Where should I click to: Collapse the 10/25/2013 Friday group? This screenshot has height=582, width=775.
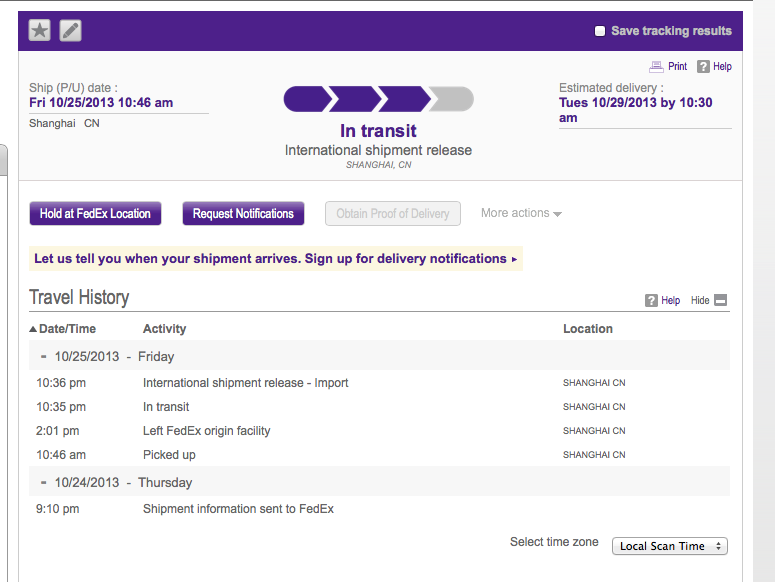point(43,356)
